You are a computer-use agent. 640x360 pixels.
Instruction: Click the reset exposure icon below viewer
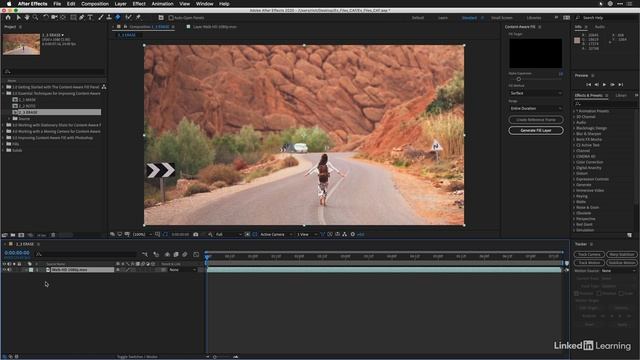tap(353, 234)
